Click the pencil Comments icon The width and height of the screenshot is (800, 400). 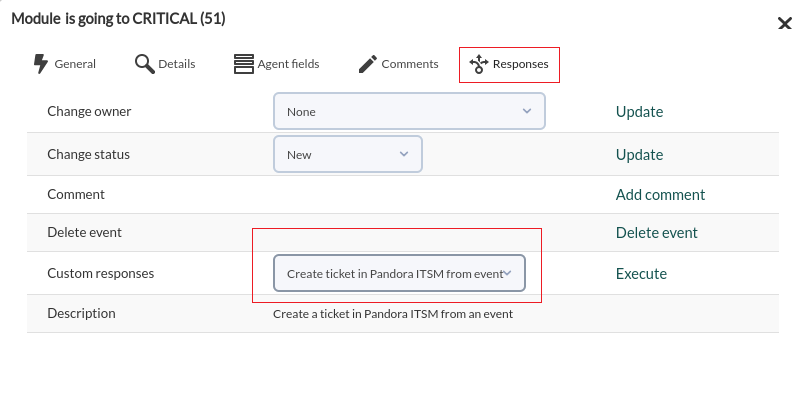(367, 64)
